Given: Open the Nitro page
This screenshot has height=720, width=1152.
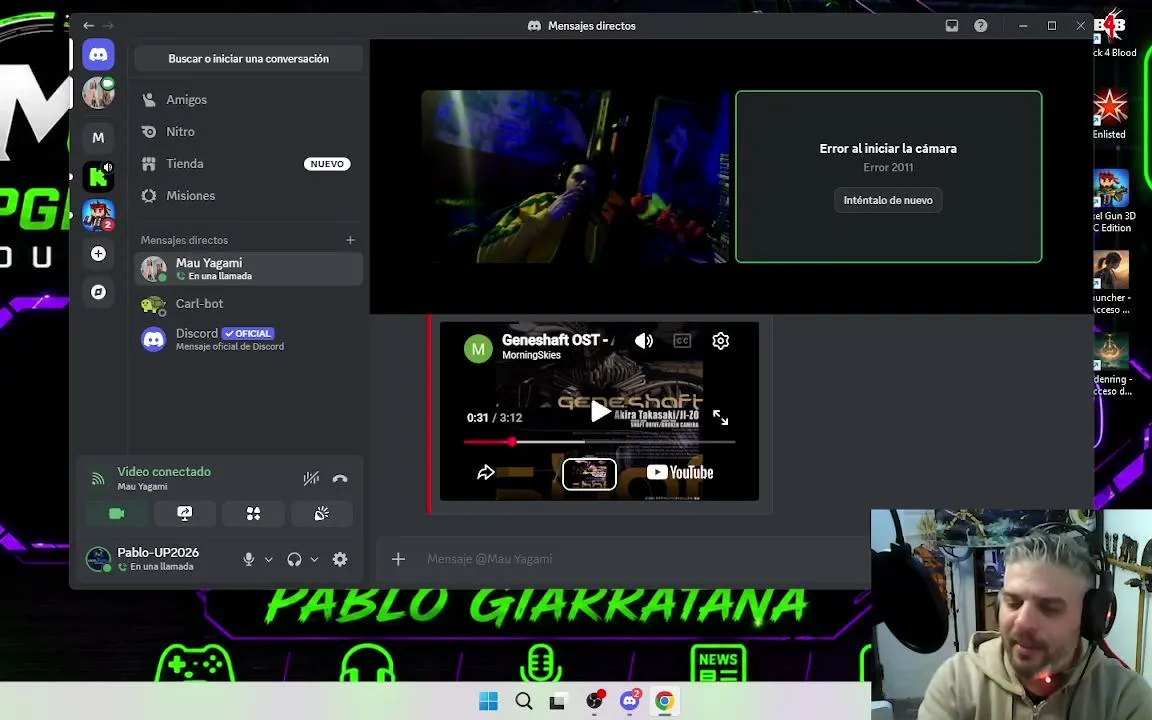Looking at the screenshot, I should [x=248, y=132].
